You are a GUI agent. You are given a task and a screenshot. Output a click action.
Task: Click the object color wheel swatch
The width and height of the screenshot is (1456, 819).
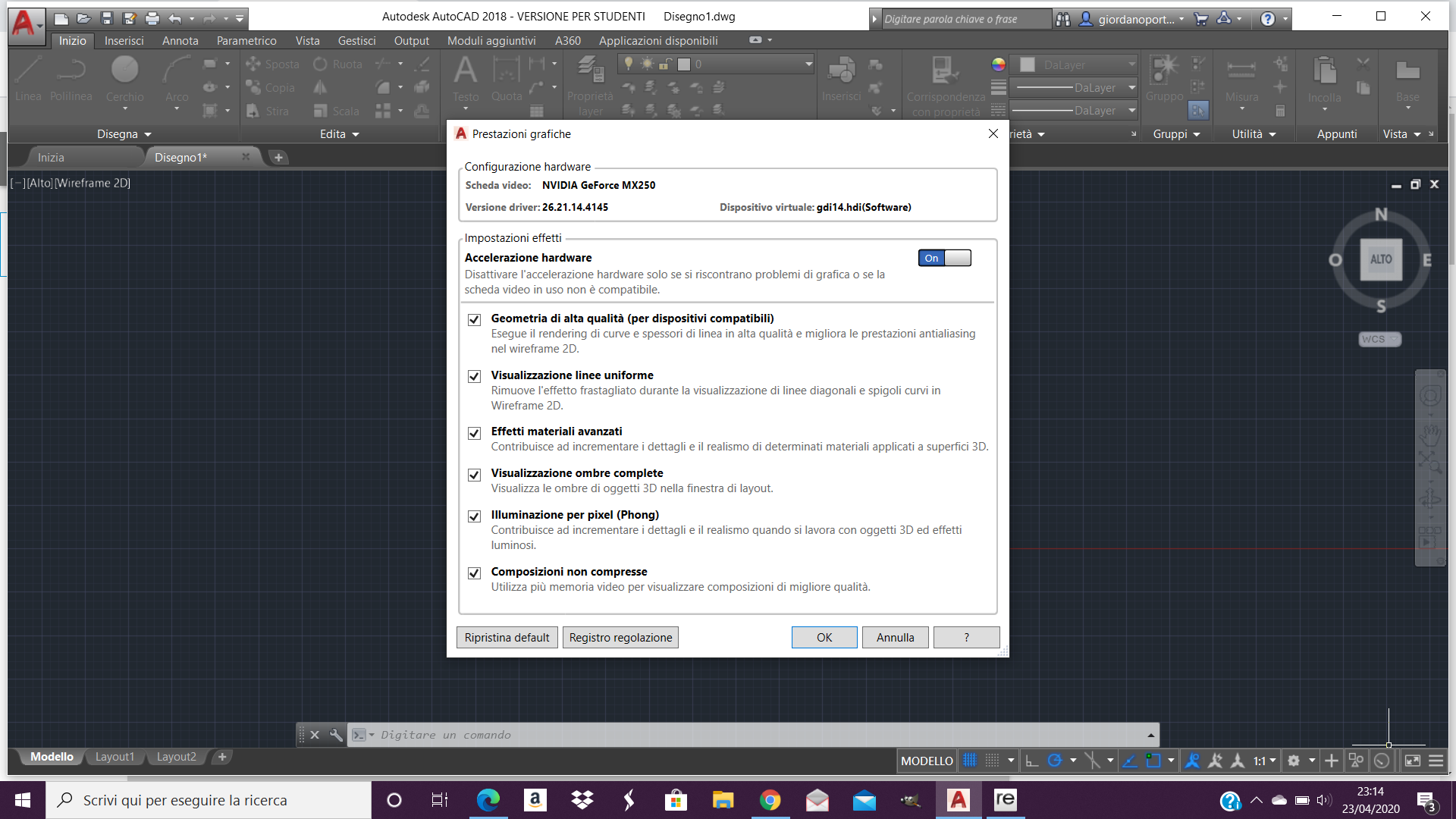998,64
